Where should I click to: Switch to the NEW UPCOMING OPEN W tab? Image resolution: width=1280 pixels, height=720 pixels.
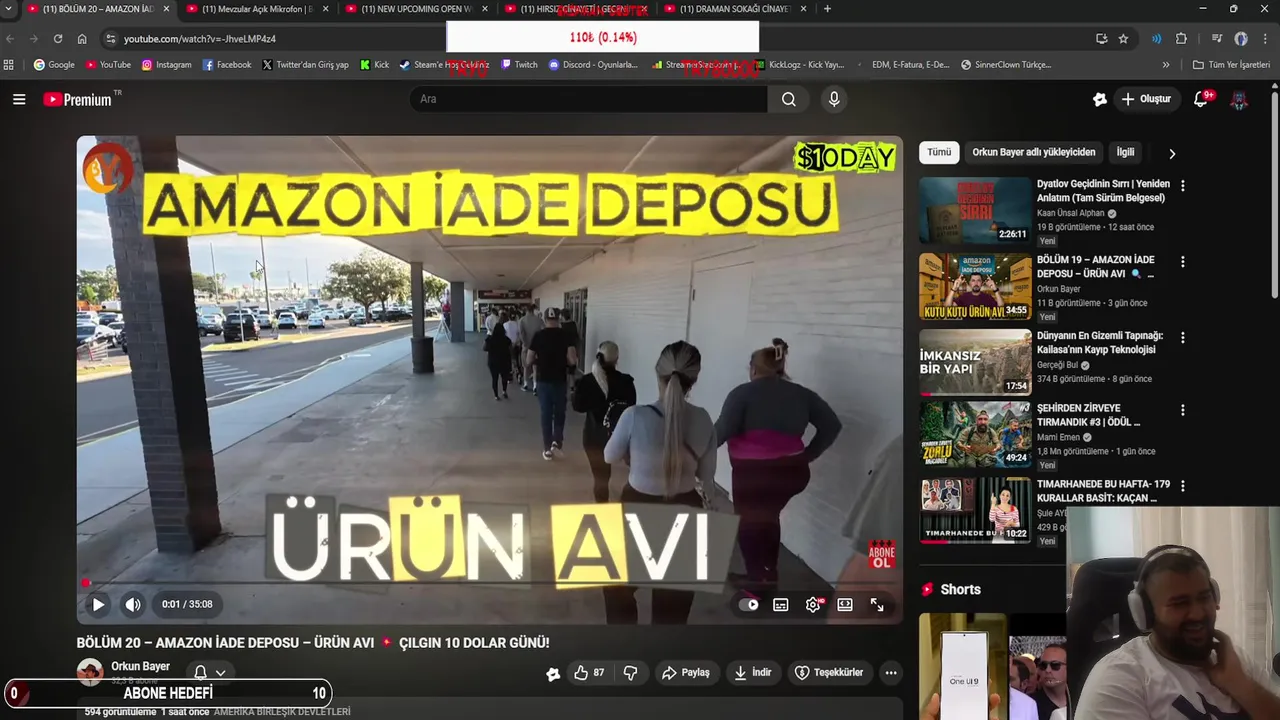(417, 9)
